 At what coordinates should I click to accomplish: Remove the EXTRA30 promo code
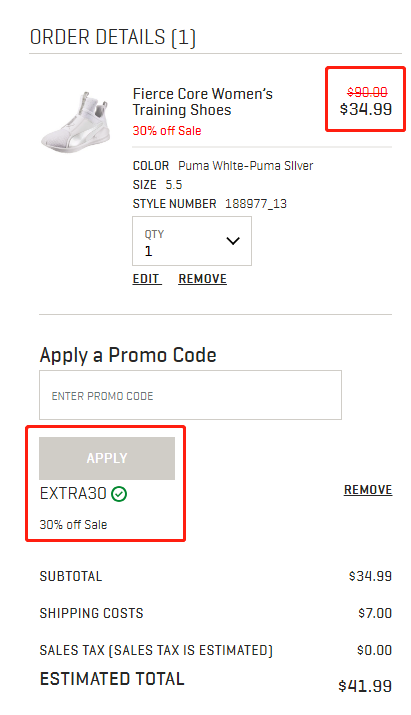[x=368, y=490]
